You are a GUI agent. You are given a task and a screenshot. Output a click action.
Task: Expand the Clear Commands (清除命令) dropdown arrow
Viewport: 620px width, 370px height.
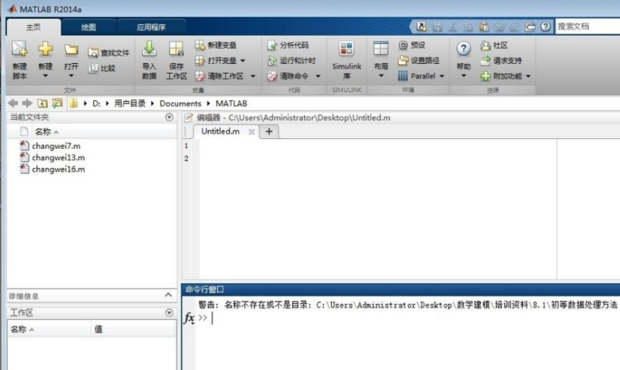click(x=318, y=76)
